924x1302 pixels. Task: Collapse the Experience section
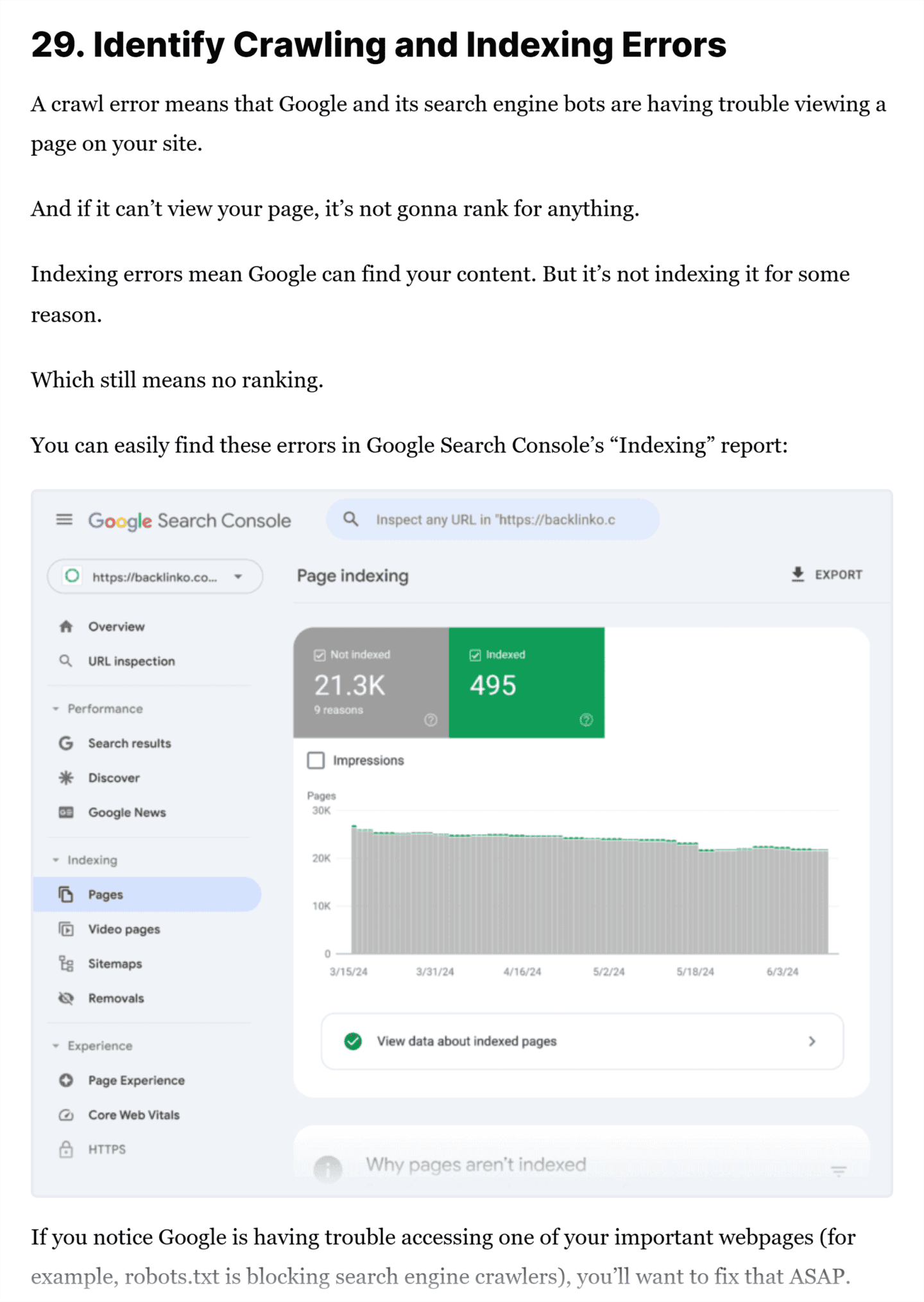[56, 1046]
